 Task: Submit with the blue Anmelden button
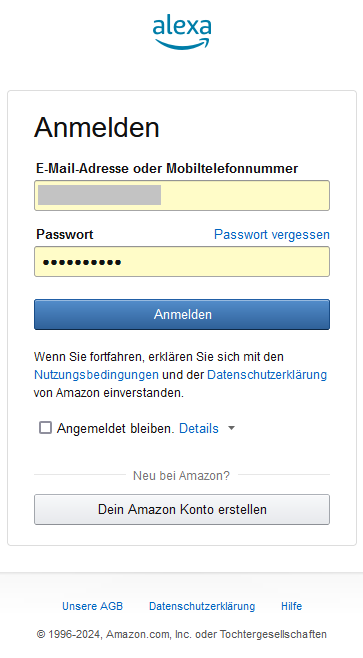[x=182, y=314]
